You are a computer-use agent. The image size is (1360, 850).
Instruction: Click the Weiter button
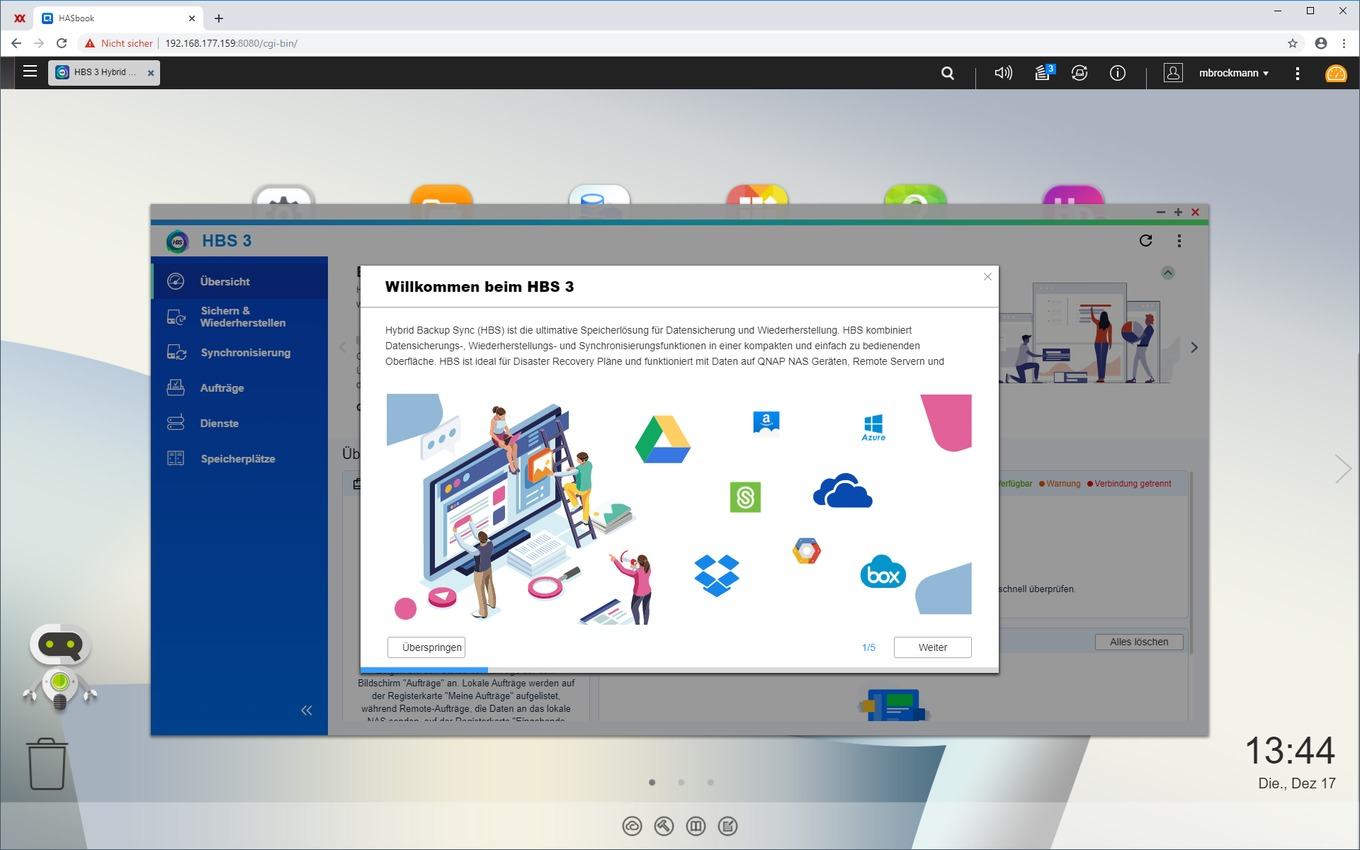coord(933,647)
